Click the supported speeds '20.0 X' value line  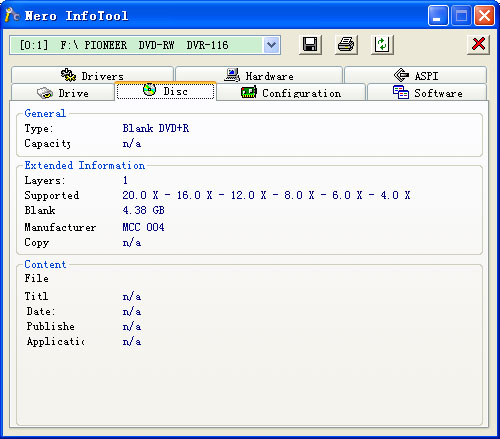click(266, 195)
